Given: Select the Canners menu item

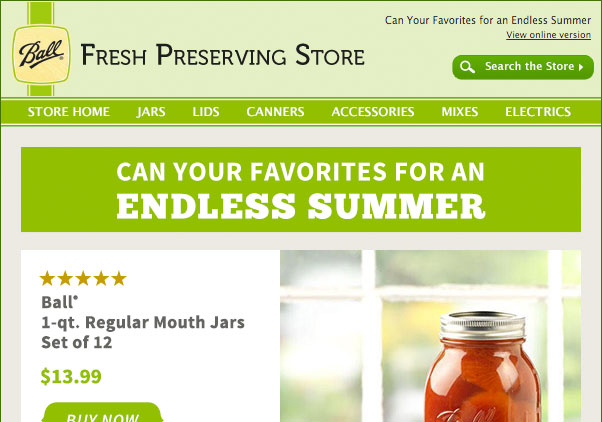Looking at the screenshot, I should pyautogui.click(x=275, y=112).
